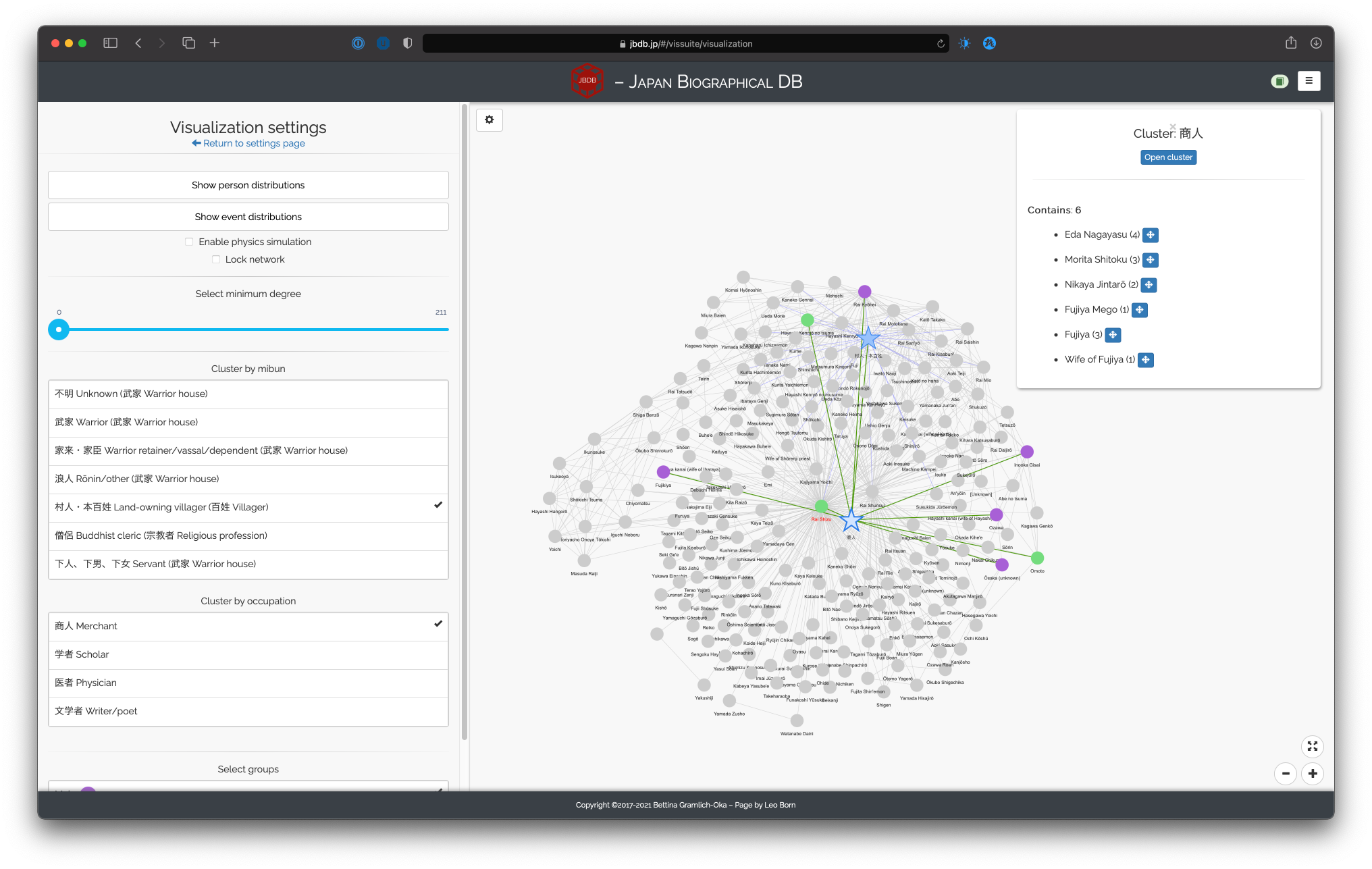The image size is (1372, 869).
Task: Click the 1Password extension icon
Action: (x=358, y=43)
